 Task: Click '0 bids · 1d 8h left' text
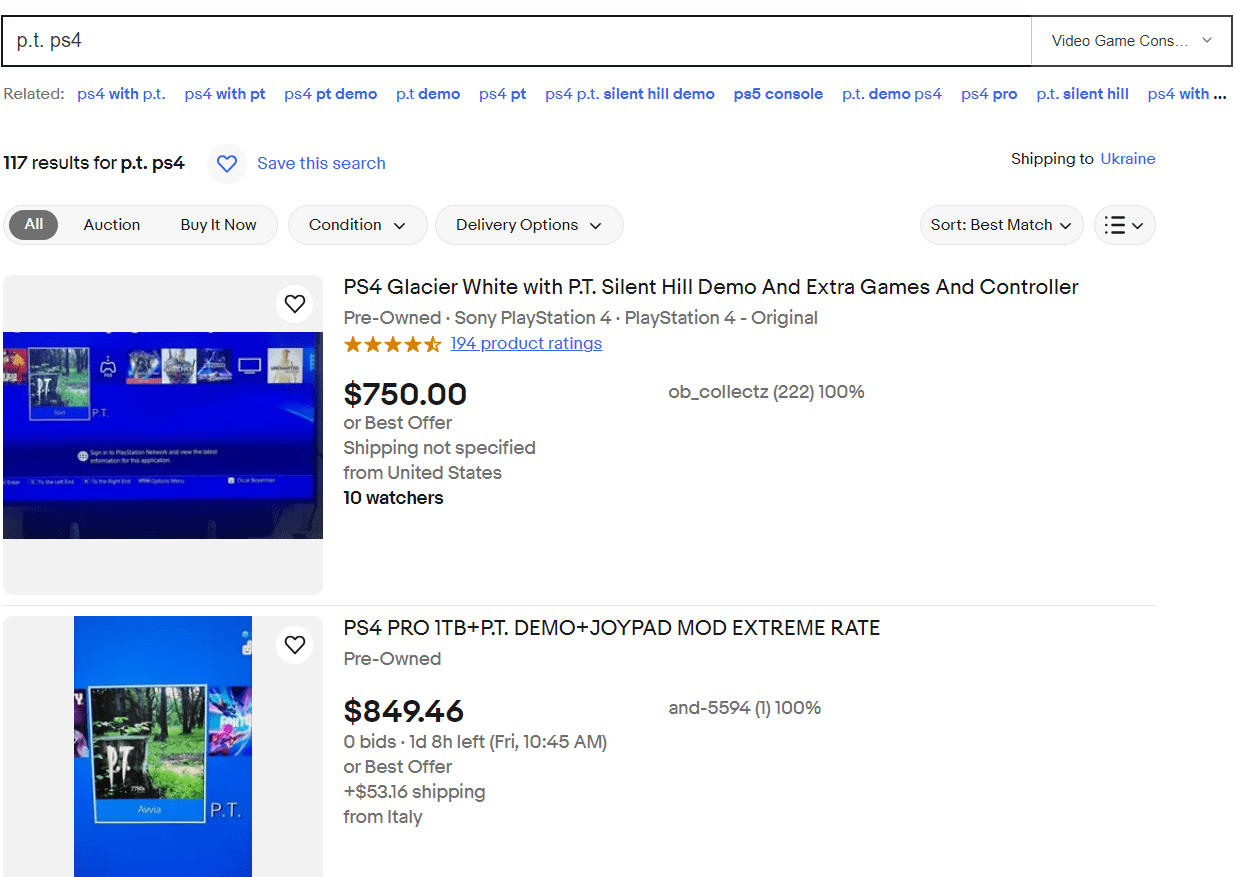point(475,742)
